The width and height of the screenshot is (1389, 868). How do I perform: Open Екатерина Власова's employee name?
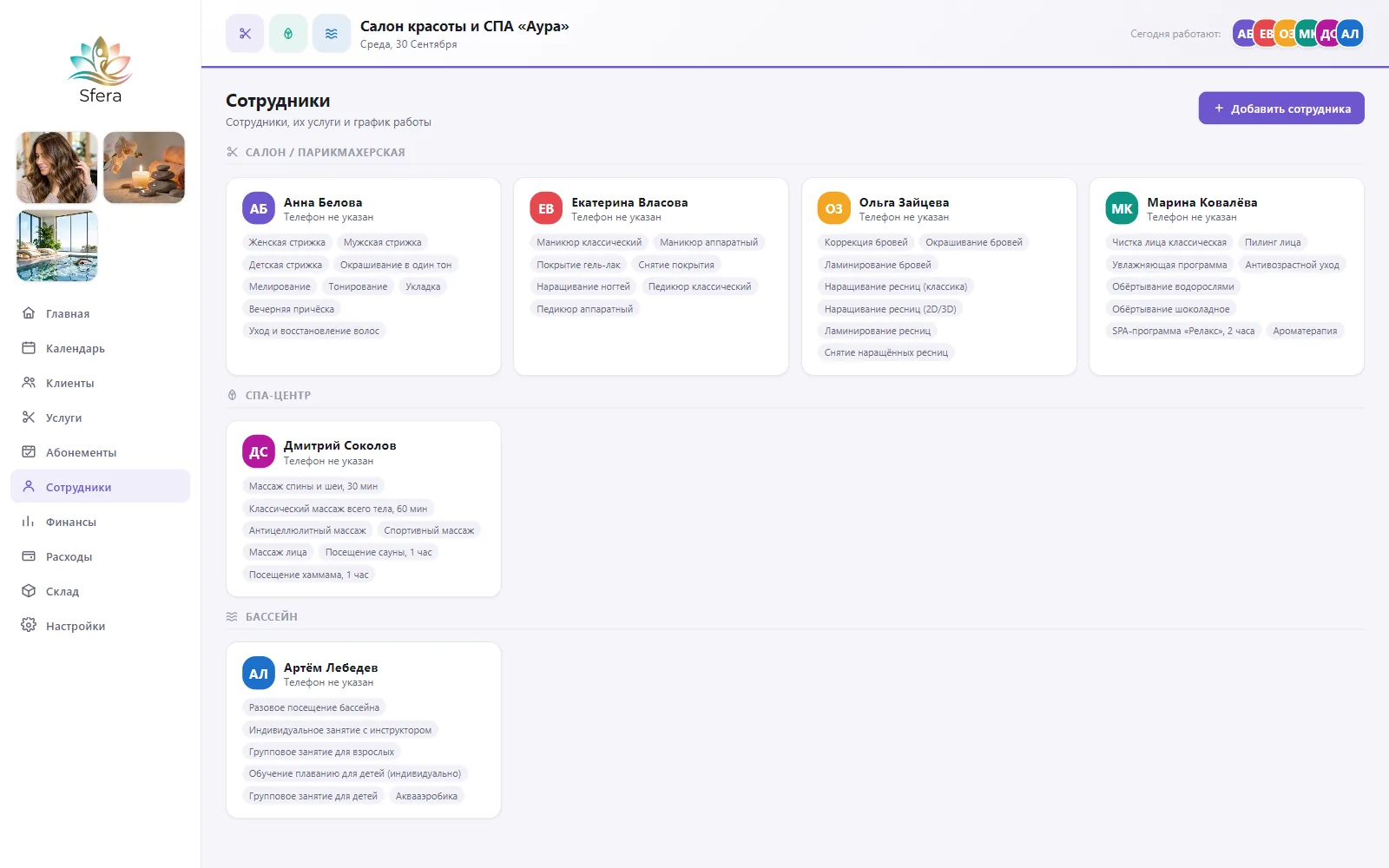pyautogui.click(x=629, y=202)
